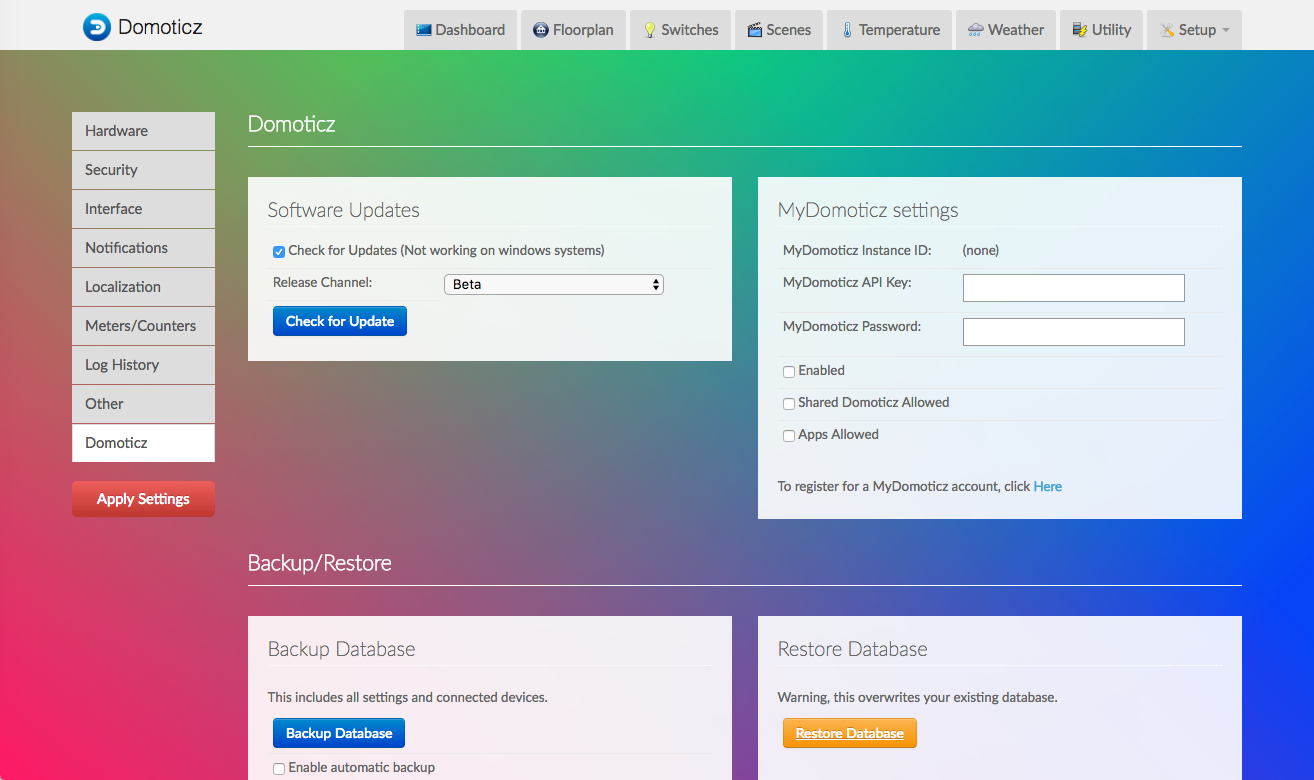Switch to the Switches tab label
The image size is (1314, 780).
690,30
